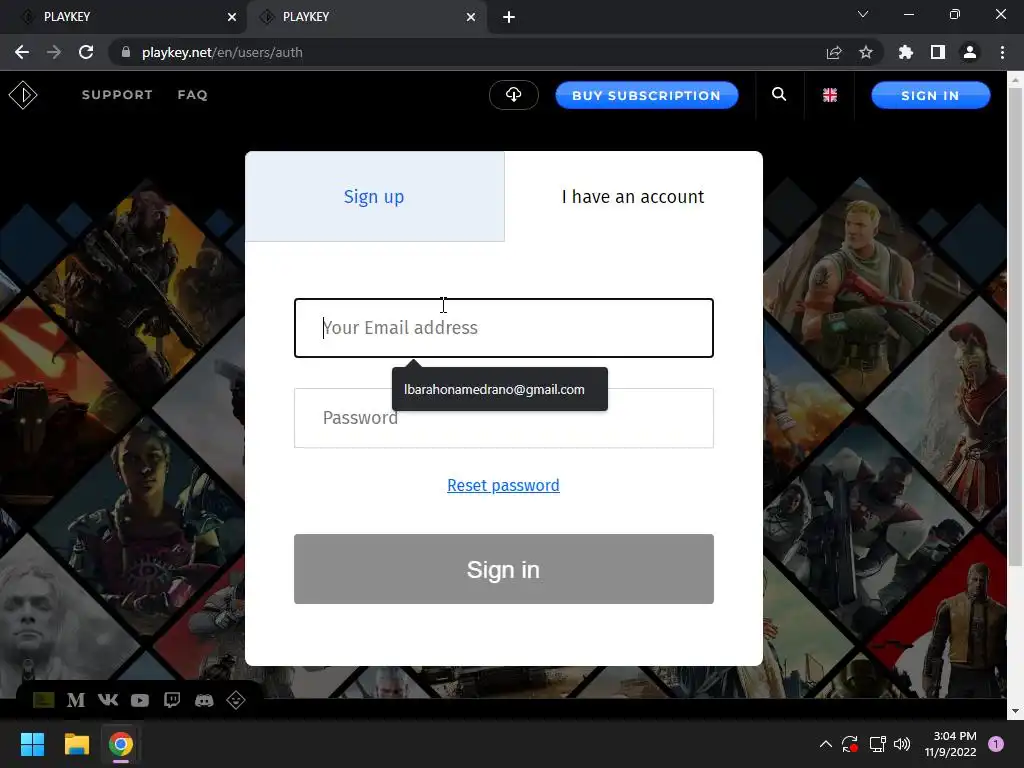Close the second PLAYKEY tab
The height and width of the screenshot is (768, 1024).
[471, 17]
